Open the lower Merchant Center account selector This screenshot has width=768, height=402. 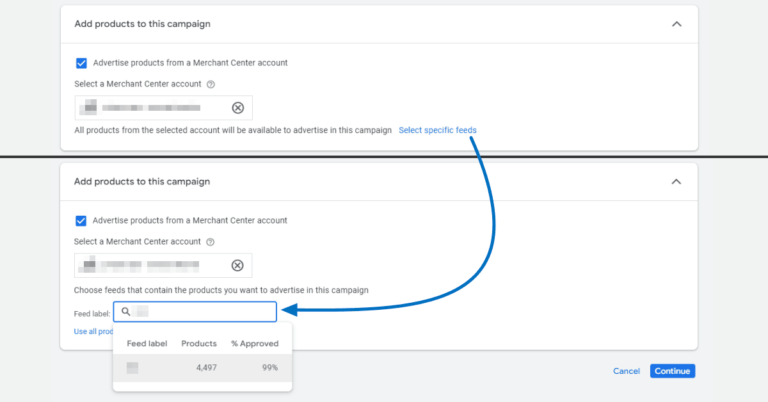pos(163,265)
